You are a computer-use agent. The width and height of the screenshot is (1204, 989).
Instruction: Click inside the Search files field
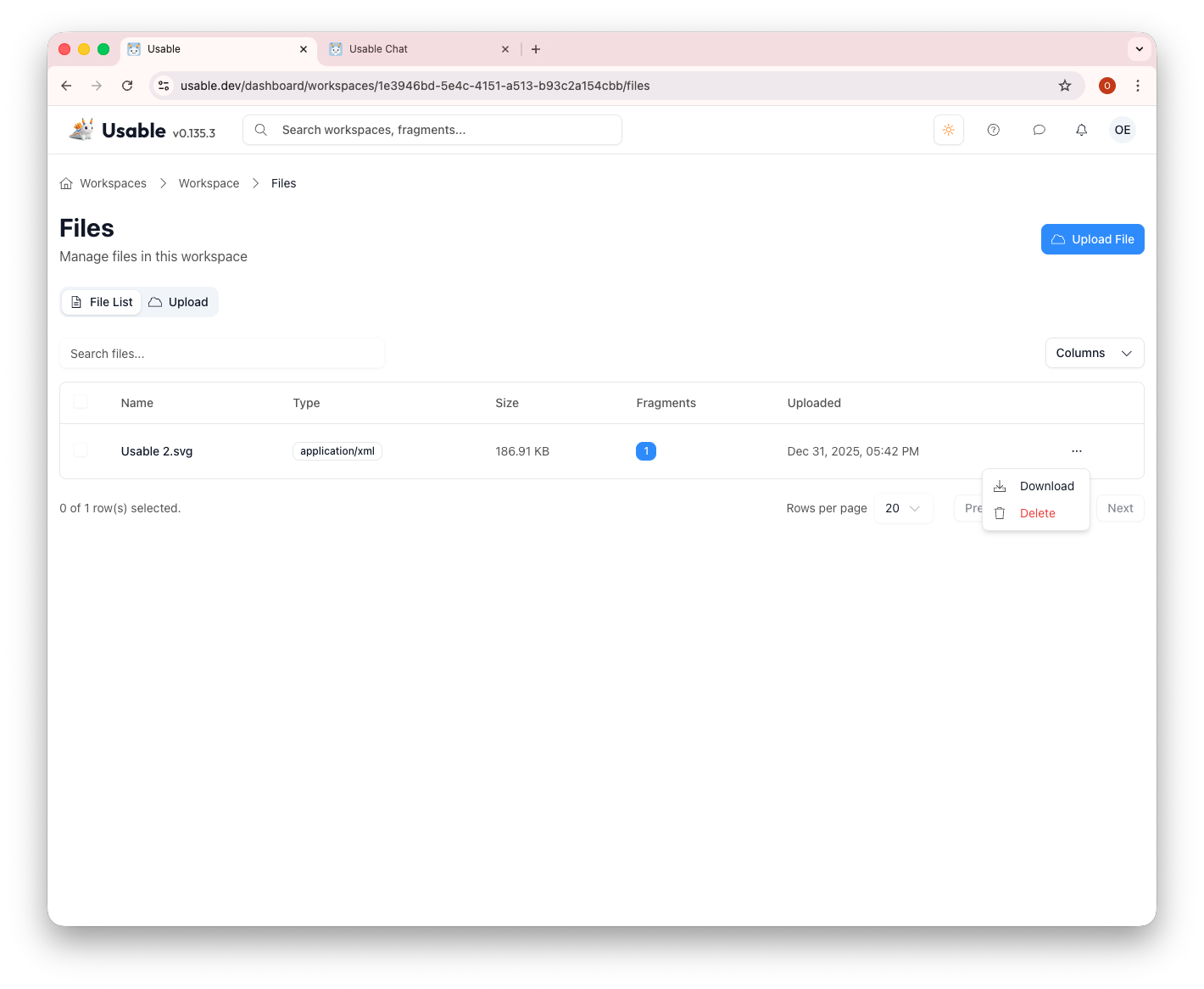pos(222,353)
